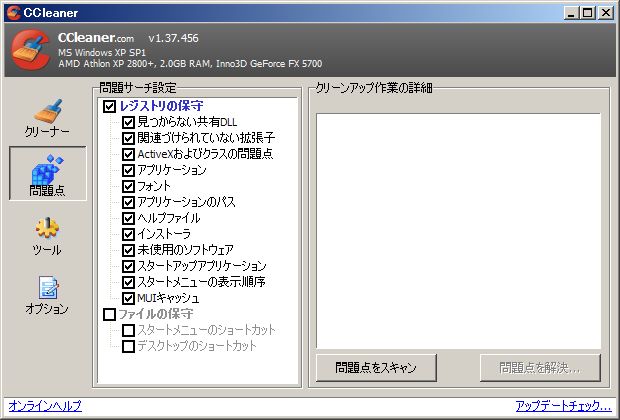Toggle the レジストリの保守 checkbox
Screen dimensions: 620x420
point(109,106)
